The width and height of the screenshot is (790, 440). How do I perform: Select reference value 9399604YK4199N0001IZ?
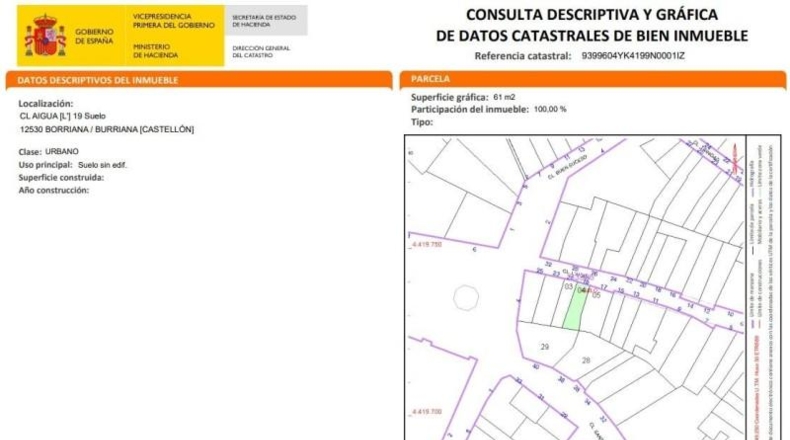[633, 56]
